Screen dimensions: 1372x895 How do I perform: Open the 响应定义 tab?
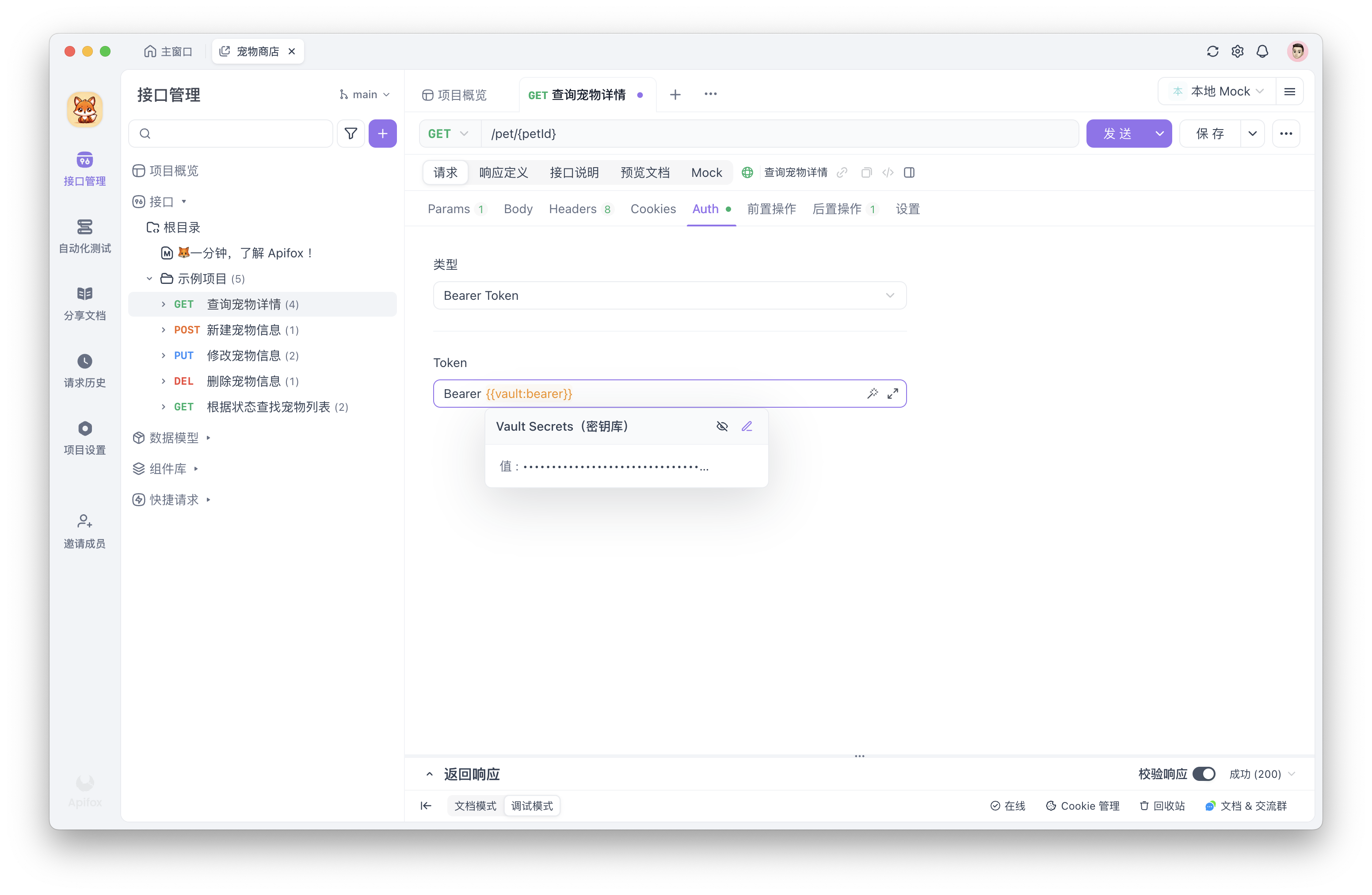[x=503, y=172]
